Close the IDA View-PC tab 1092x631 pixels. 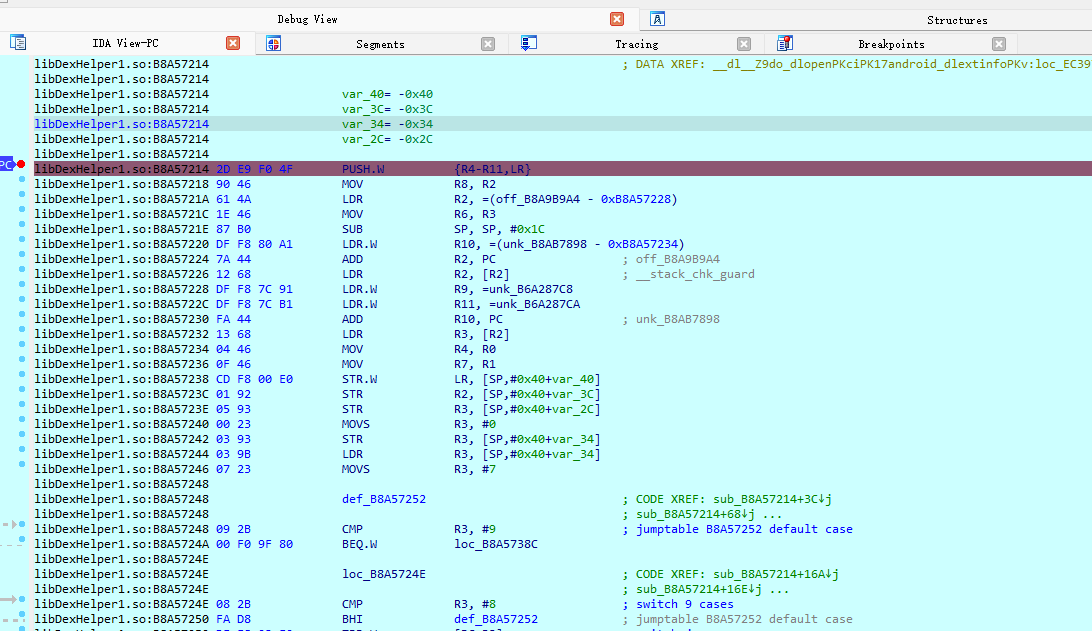click(233, 43)
